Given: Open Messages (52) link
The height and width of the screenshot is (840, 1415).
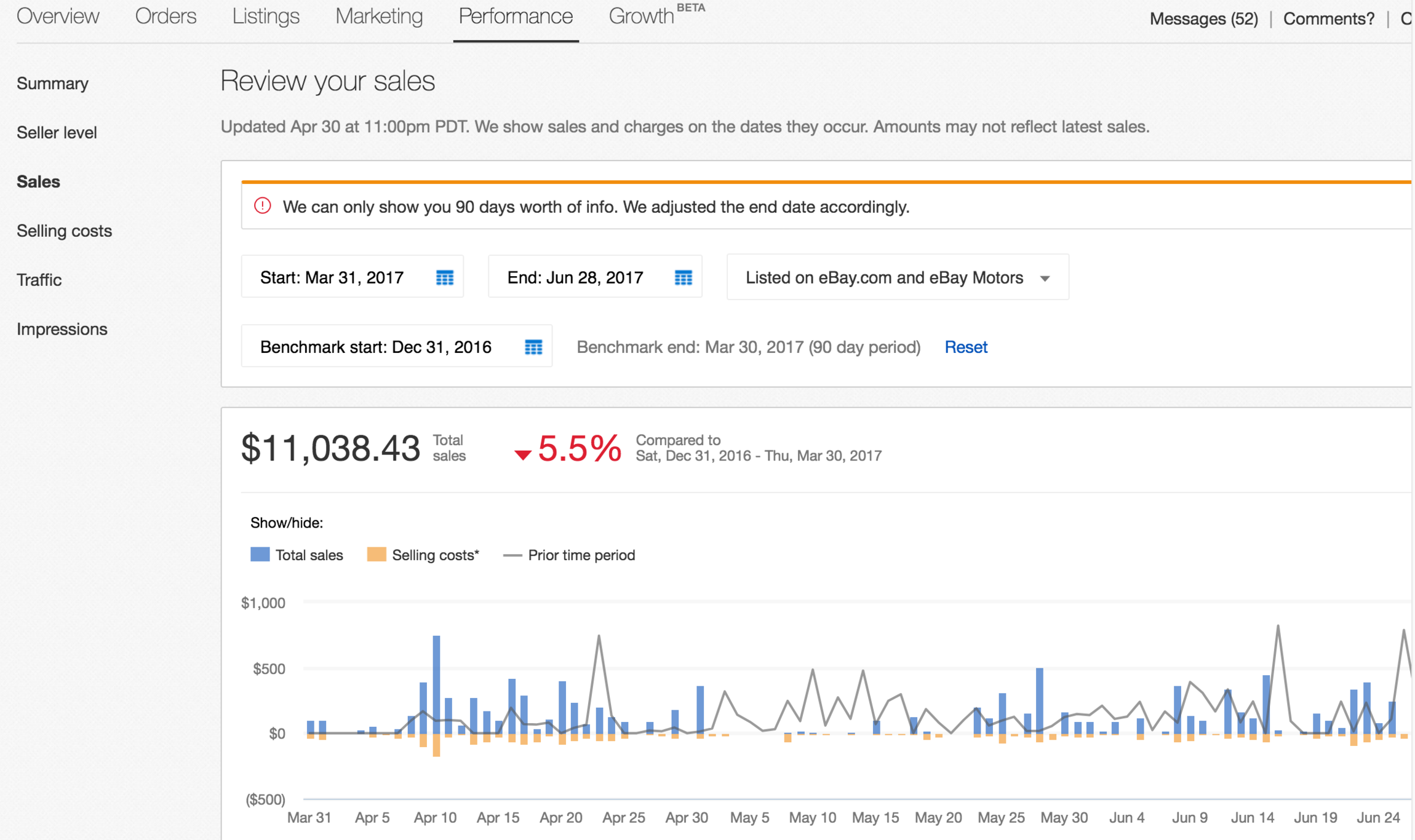Looking at the screenshot, I should (x=1203, y=19).
